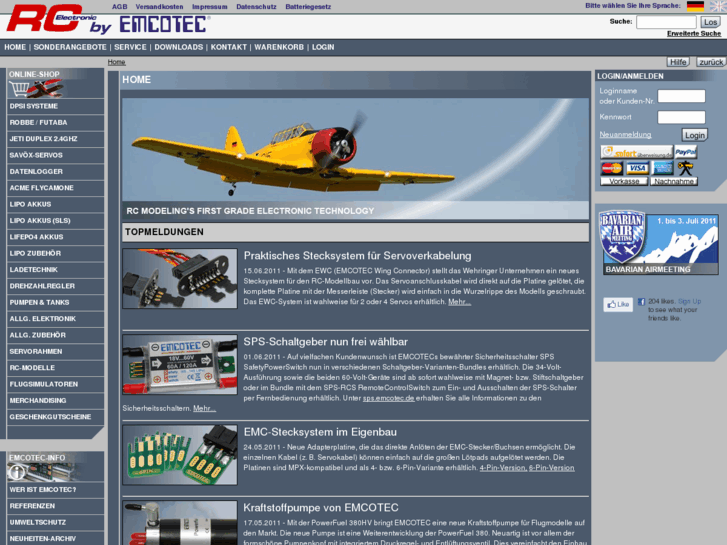Click the Facebook Like button
This screenshot has width=727, height=545.
click(x=618, y=305)
